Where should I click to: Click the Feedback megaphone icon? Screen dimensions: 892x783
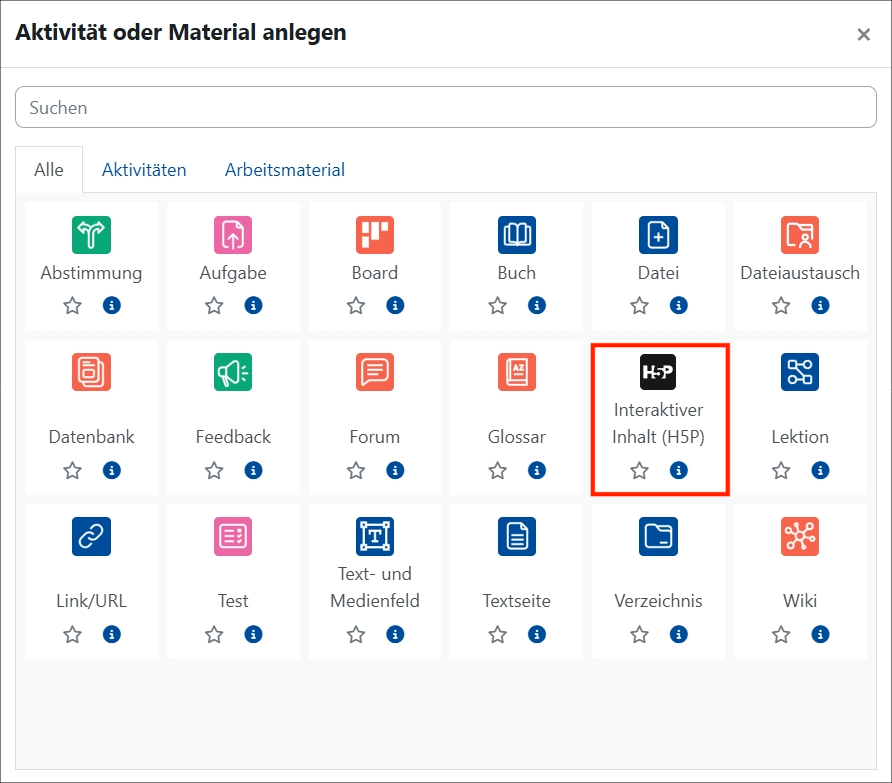pyautogui.click(x=232, y=371)
